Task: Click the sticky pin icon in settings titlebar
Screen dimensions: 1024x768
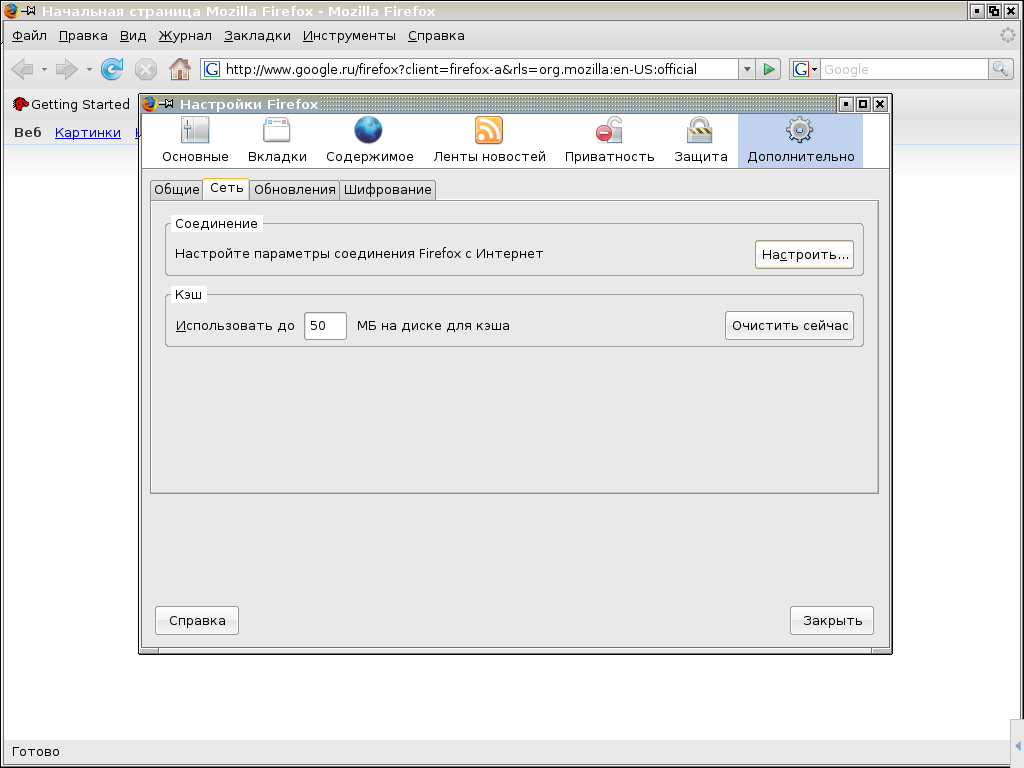Action: (x=167, y=104)
